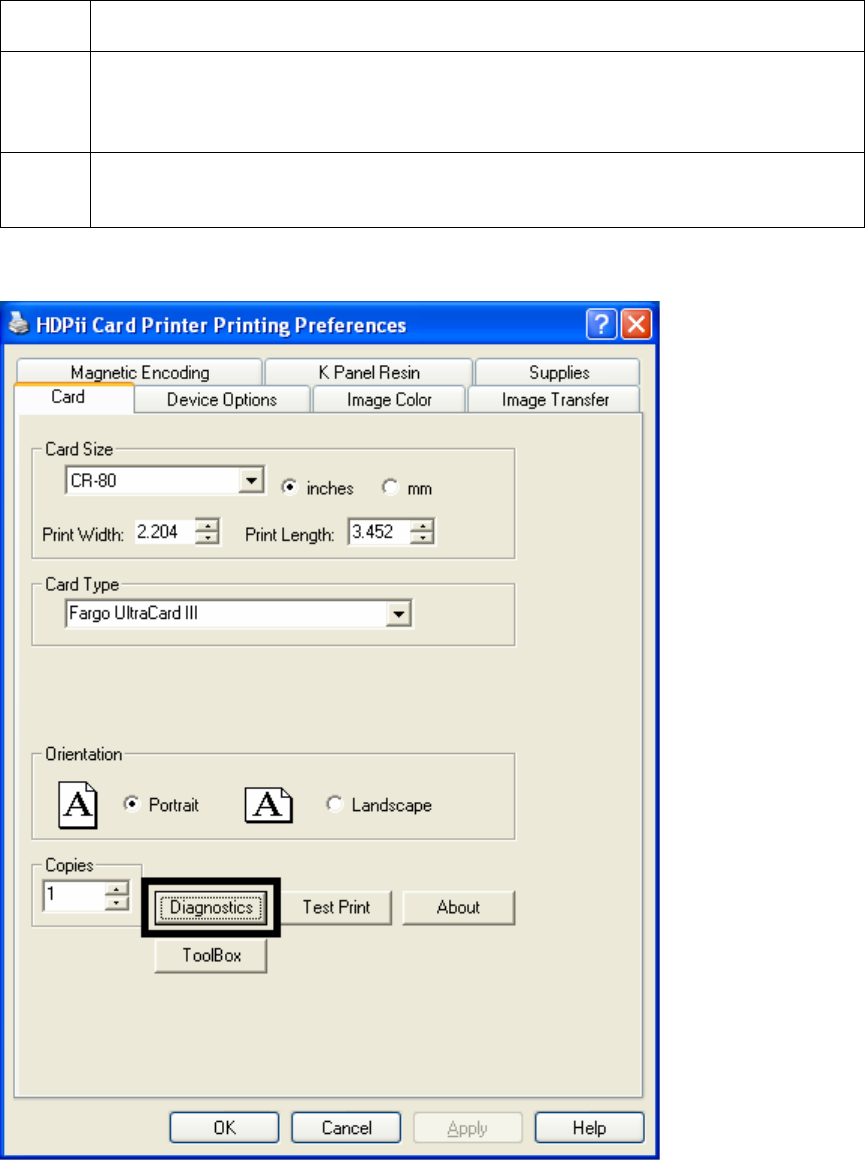Open the Supplies tab
Screen dimensions: 865x1163
(559, 372)
